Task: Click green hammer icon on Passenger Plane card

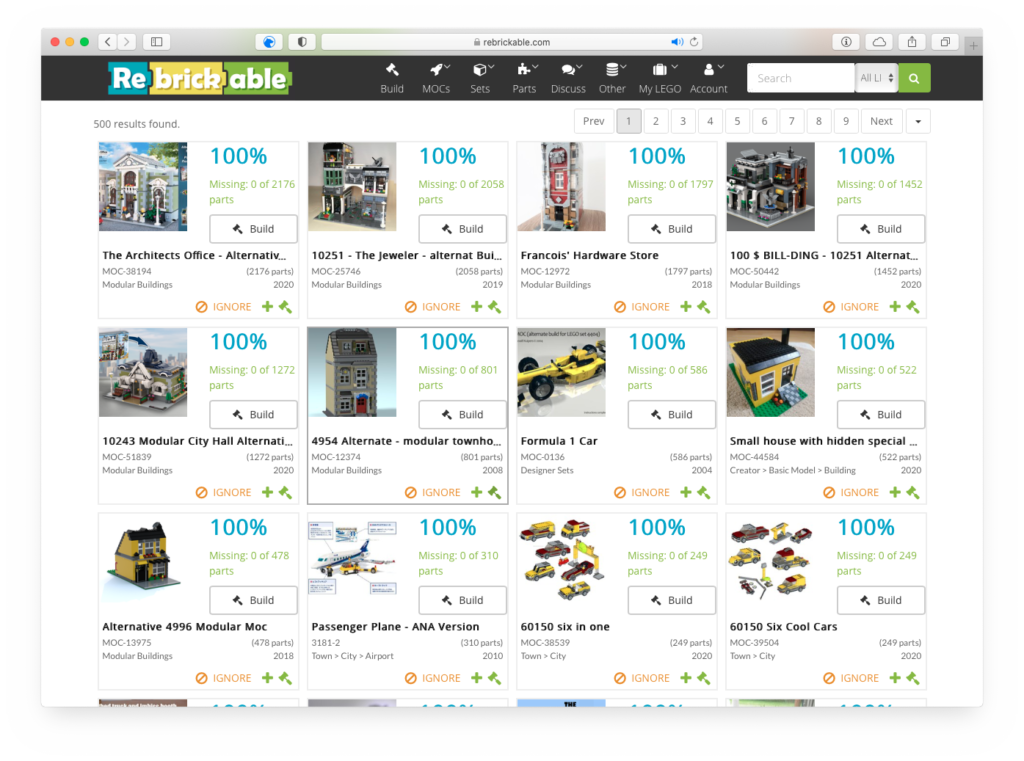Action: (x=494, y=678)
